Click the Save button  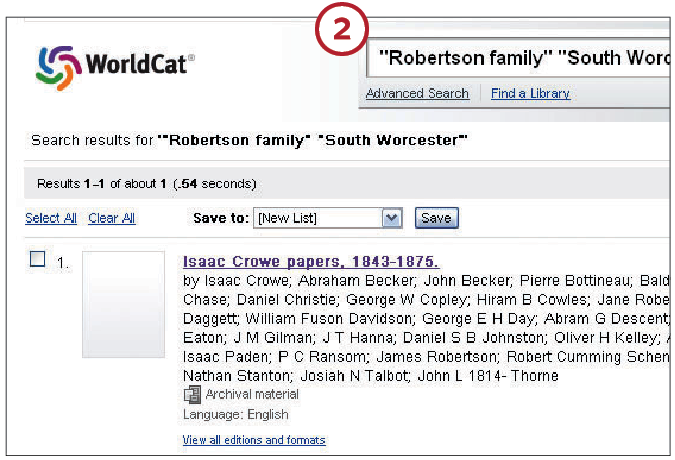tap(437, 218)
